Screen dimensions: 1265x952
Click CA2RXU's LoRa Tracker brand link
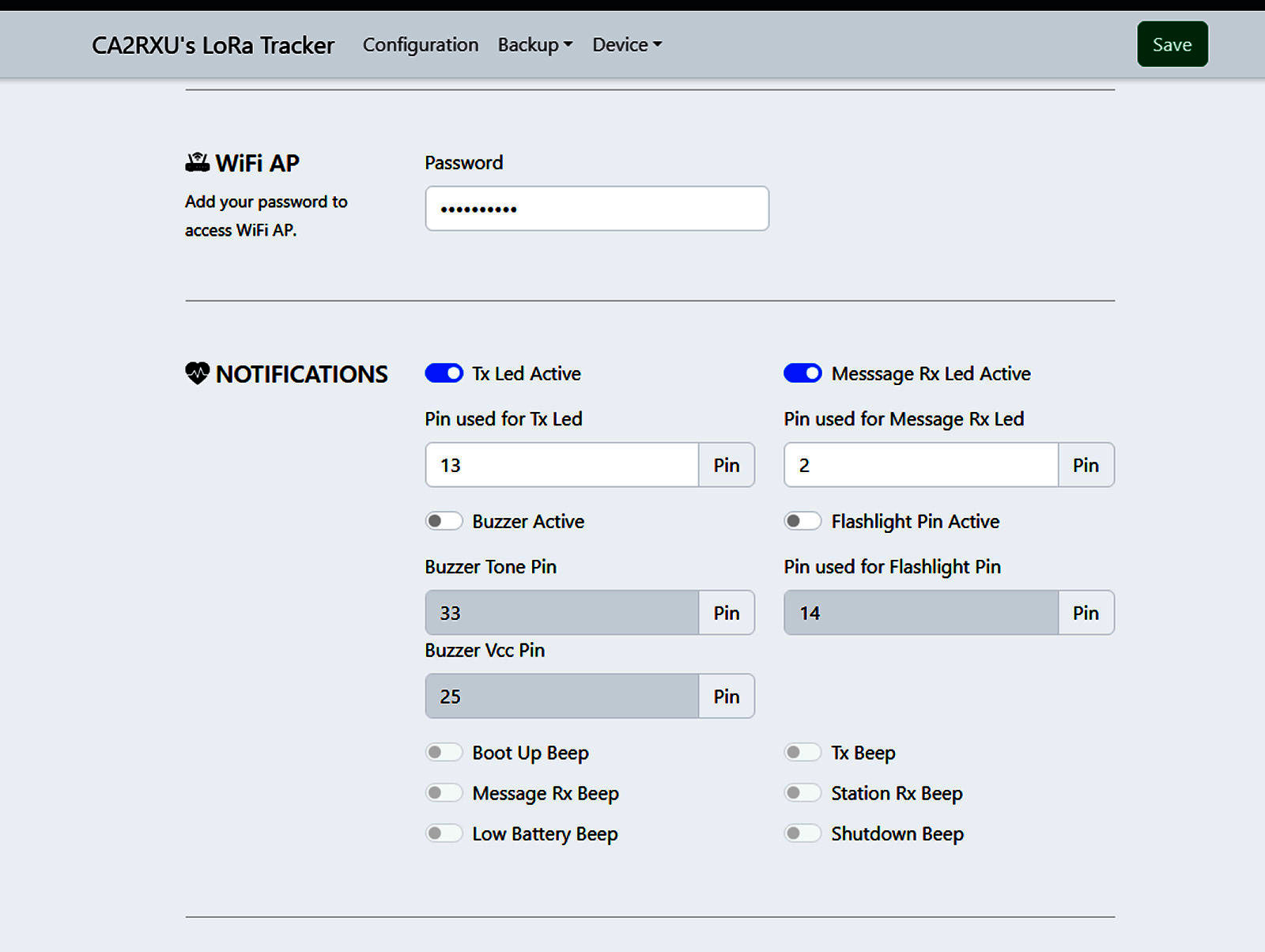(x=213, y=45)
